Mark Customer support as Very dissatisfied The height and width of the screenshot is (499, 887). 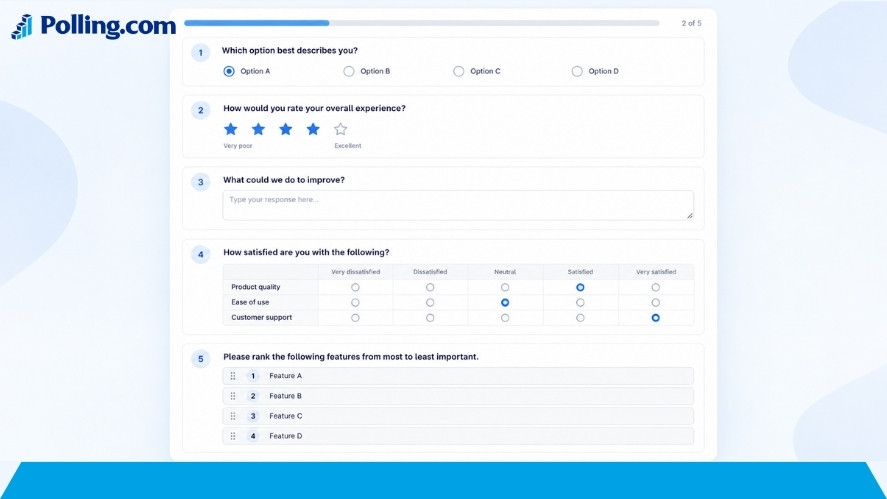[355, 318]
